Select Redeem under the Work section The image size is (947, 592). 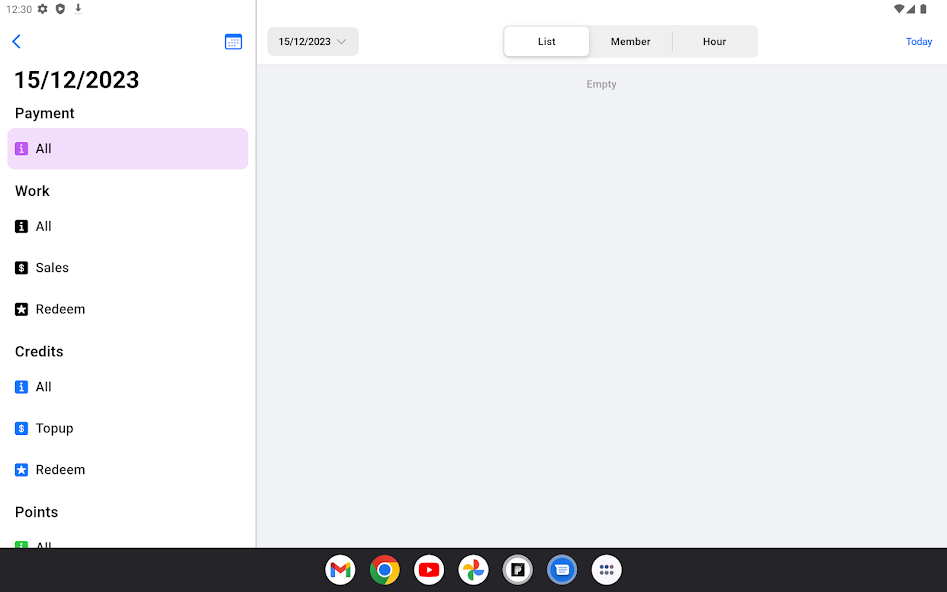click(61, 308)
